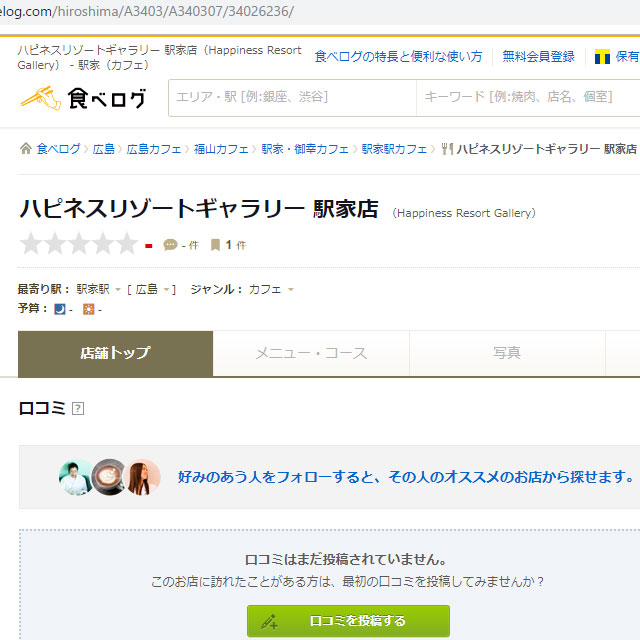
Task: Click the 口コミはまだ投稿されていません text
Action: point(346,560)
